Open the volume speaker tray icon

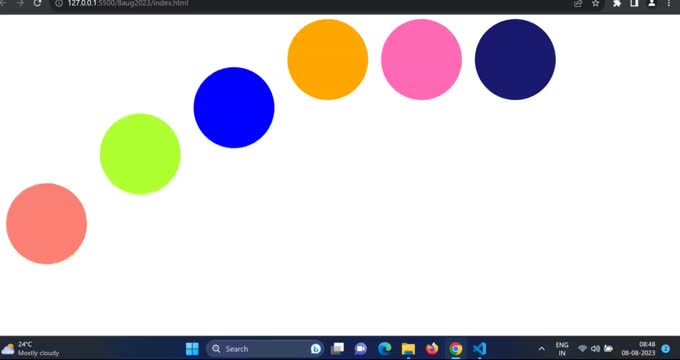coord(595,349)
